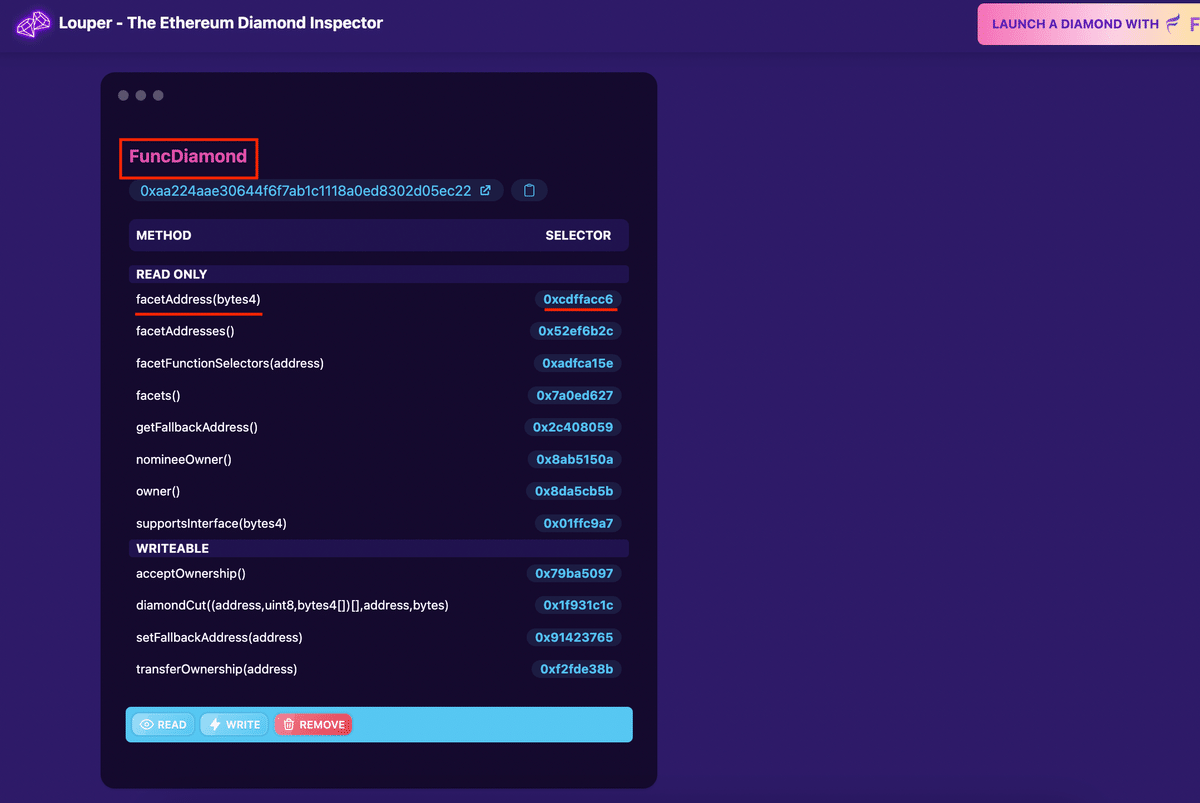Copy the diamond address with clipboard icon
Viewport: 1200px width, 803px height.
point(529,190)
